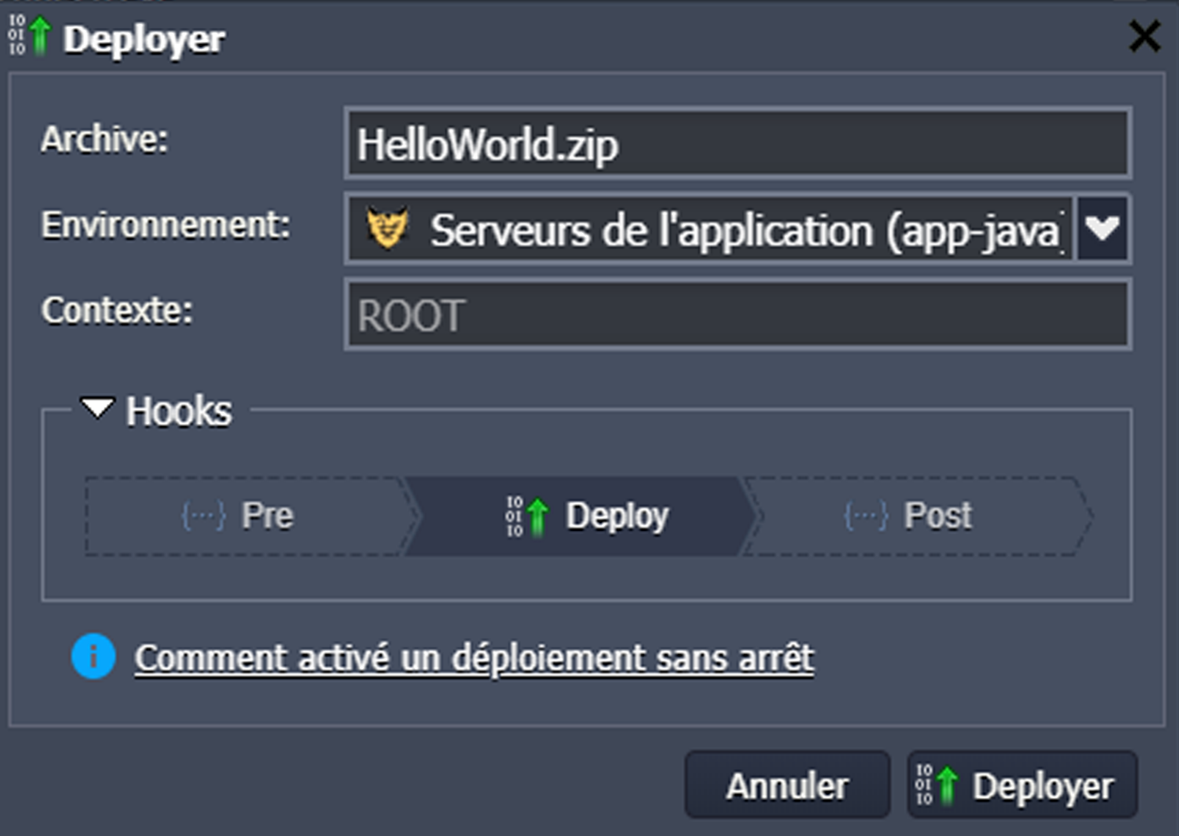1179x836 pixels.
Task: Click the curly braces icon beside Post
Action: [x=865, y=516]
